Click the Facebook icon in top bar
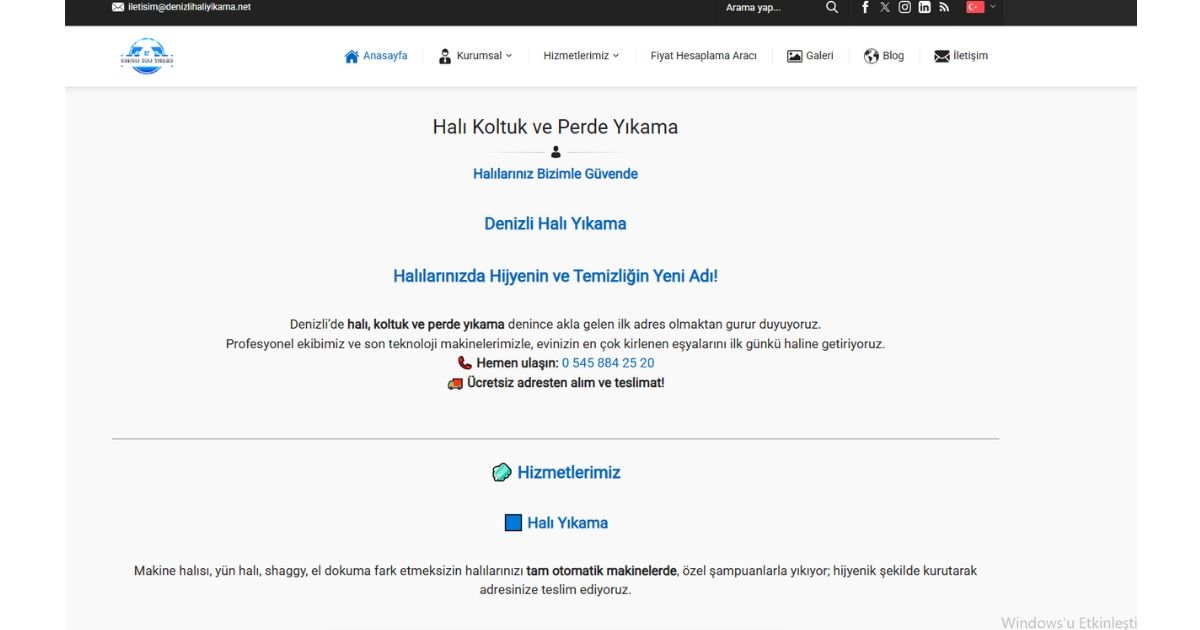The height and width of the screenshot is (630, 1200). click(x=865, y=7)
